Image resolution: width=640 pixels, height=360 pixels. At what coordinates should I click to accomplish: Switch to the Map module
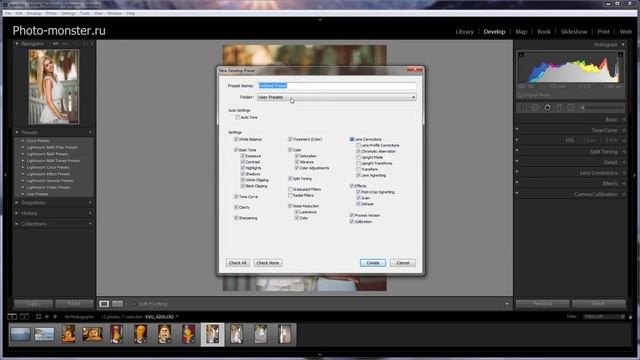pos(521,32)
